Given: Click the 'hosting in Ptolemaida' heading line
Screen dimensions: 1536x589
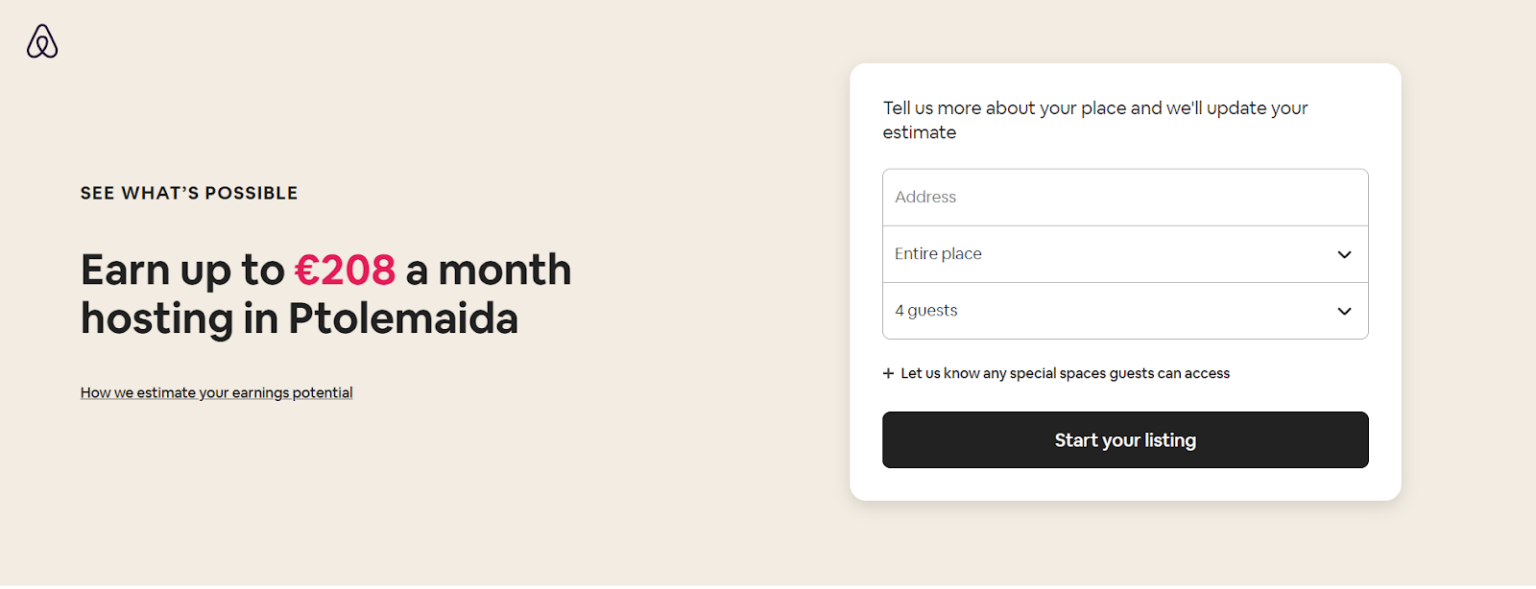Looking at the screenshot, I should click(299, 319).
